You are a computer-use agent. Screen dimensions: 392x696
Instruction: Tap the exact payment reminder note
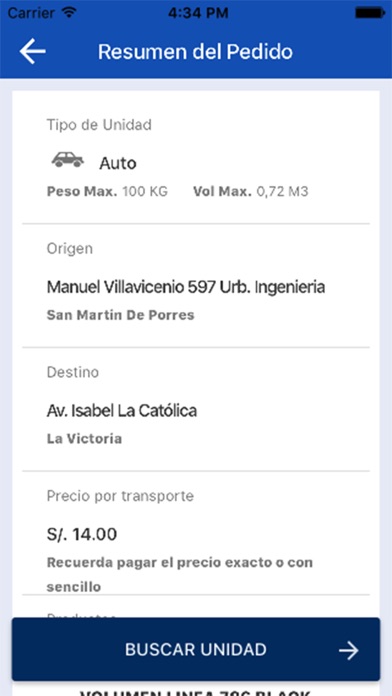pyautogui.click(x=180, y=575)
